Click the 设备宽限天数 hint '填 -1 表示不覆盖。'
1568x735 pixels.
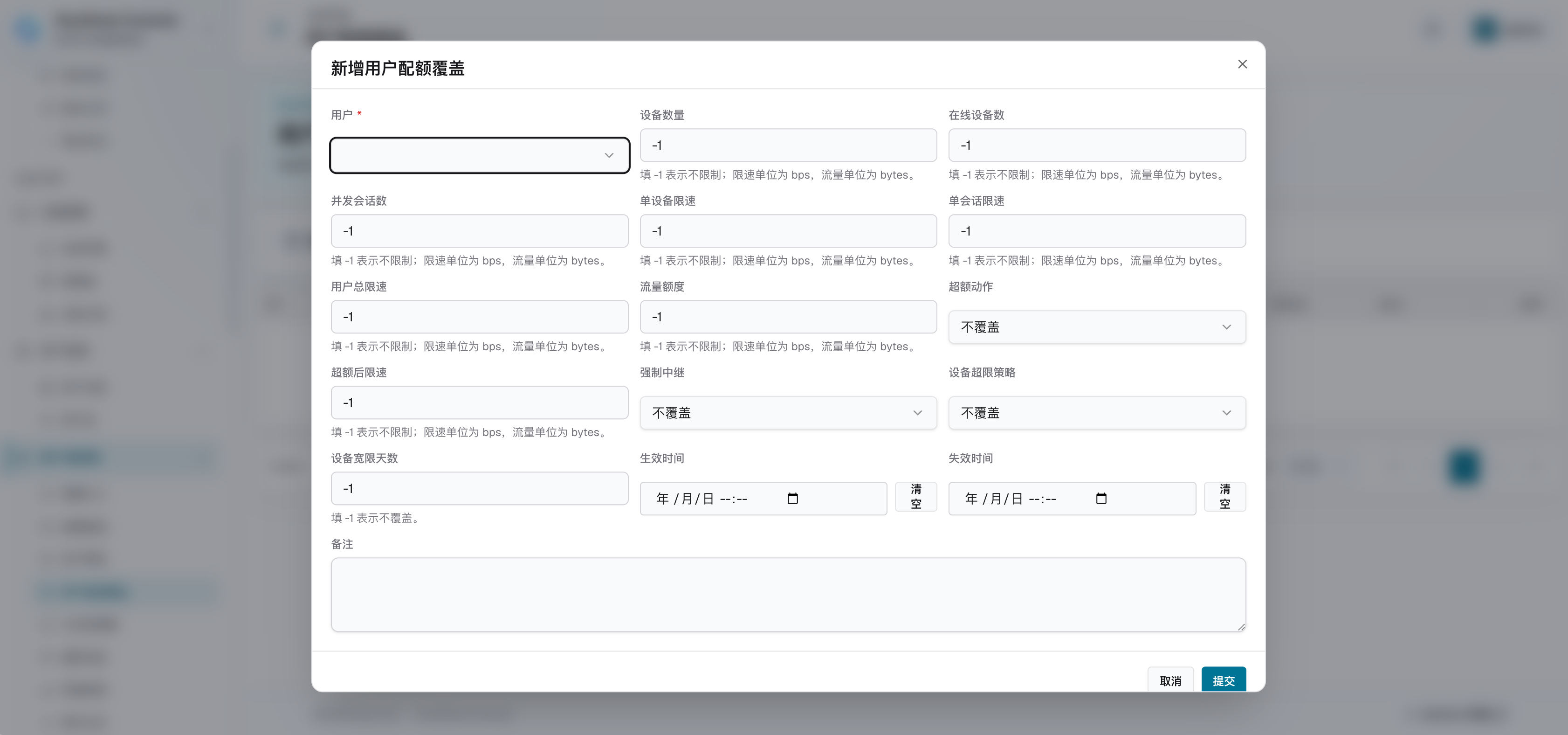pyautogui.click(x=377, y=518)
